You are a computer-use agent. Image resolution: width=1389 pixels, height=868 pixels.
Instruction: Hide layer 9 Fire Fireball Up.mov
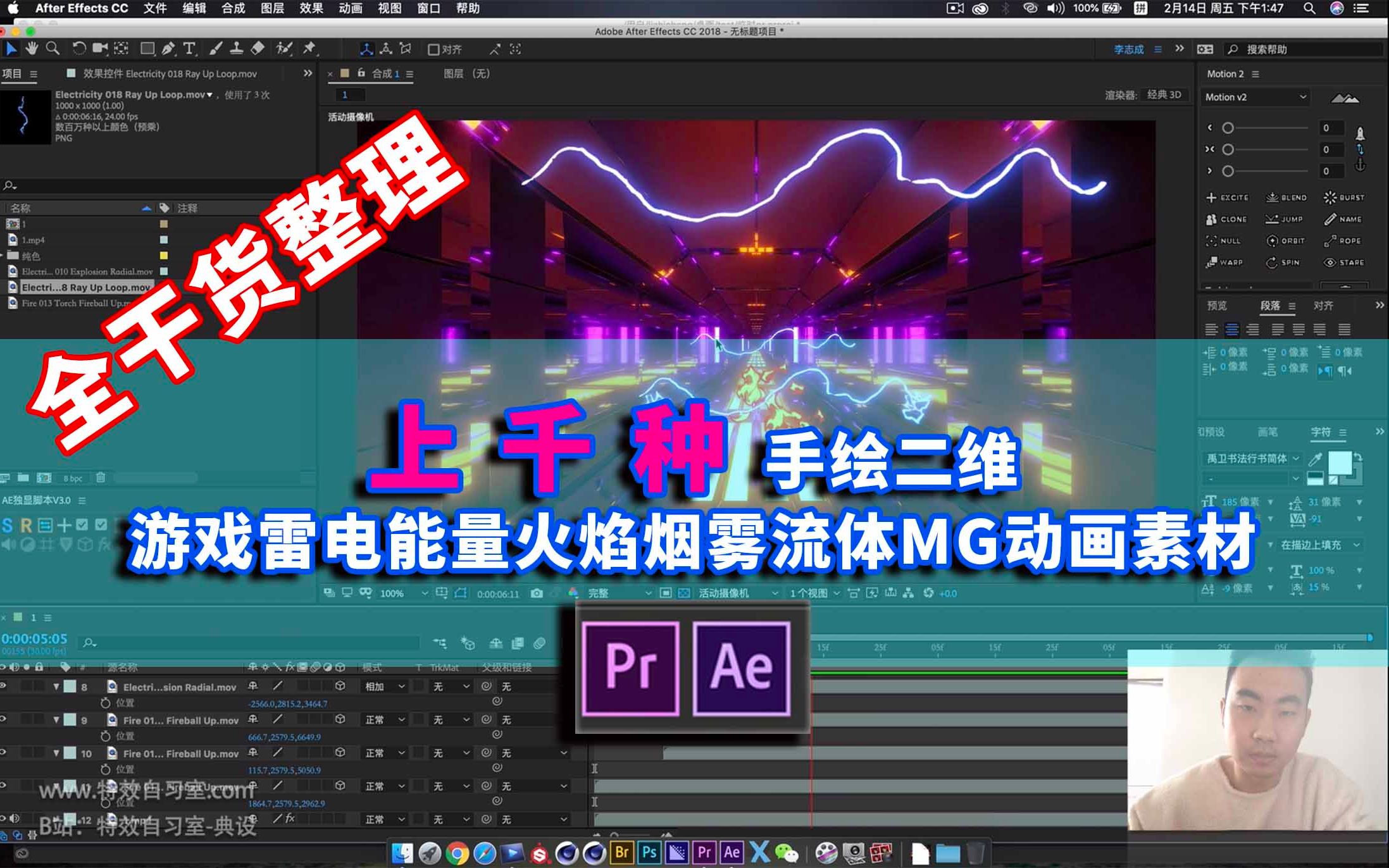4,719
